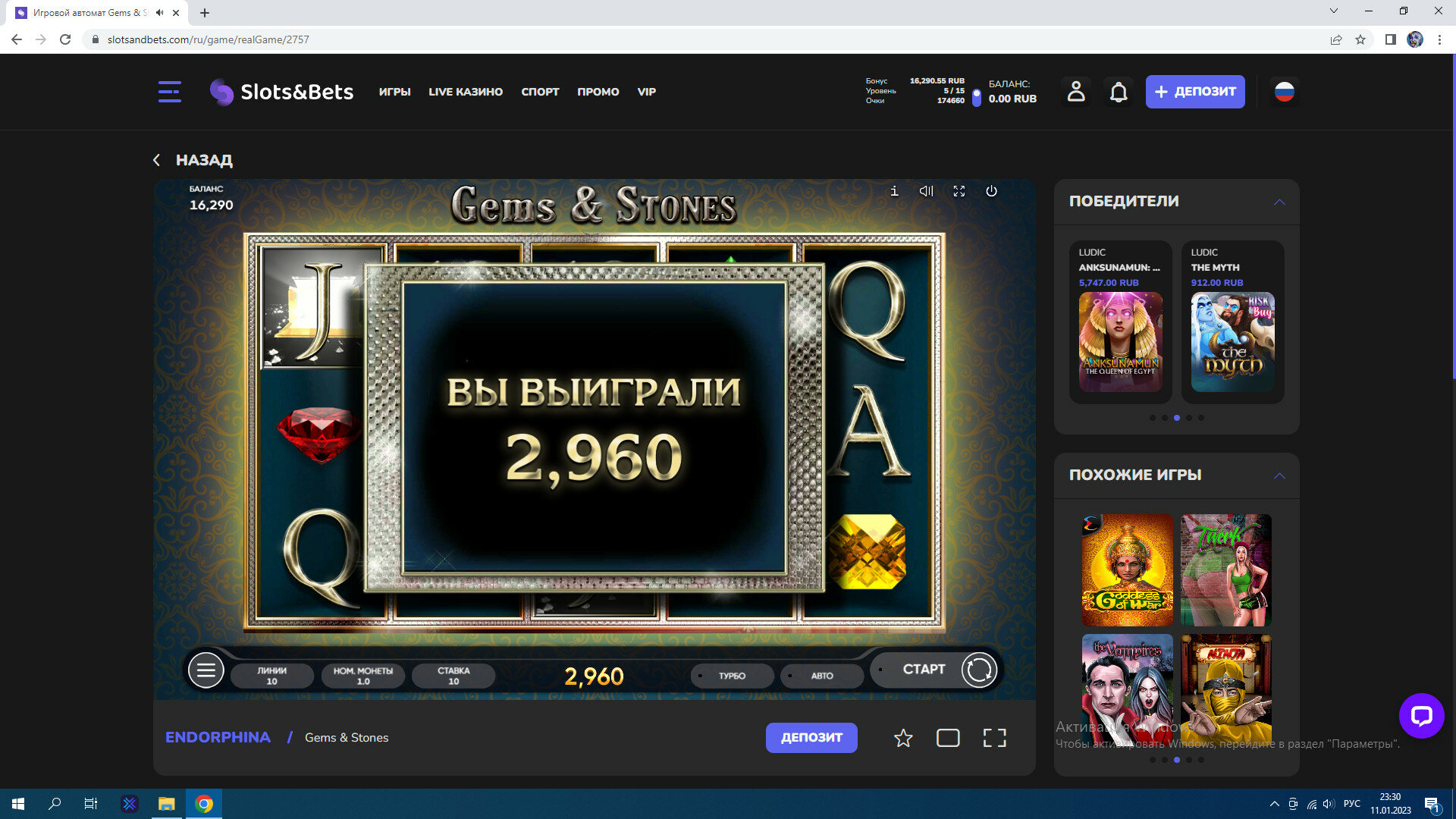The image size is (1456, 819).
Task: Open the user profile icon
Action: click(1076, 92)
